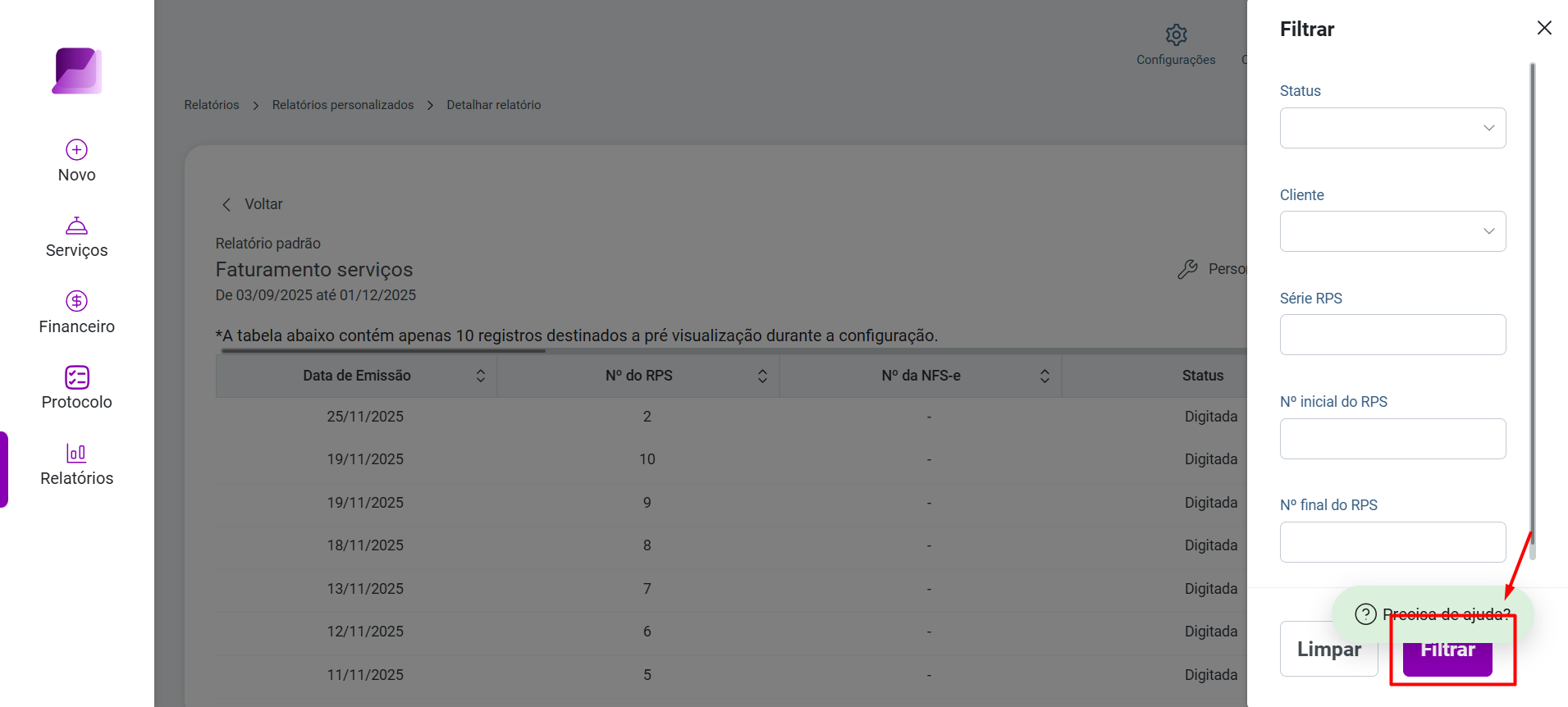Click RPS number 5 cell
The image size is (1568, 707).
(x=647, y=675)
